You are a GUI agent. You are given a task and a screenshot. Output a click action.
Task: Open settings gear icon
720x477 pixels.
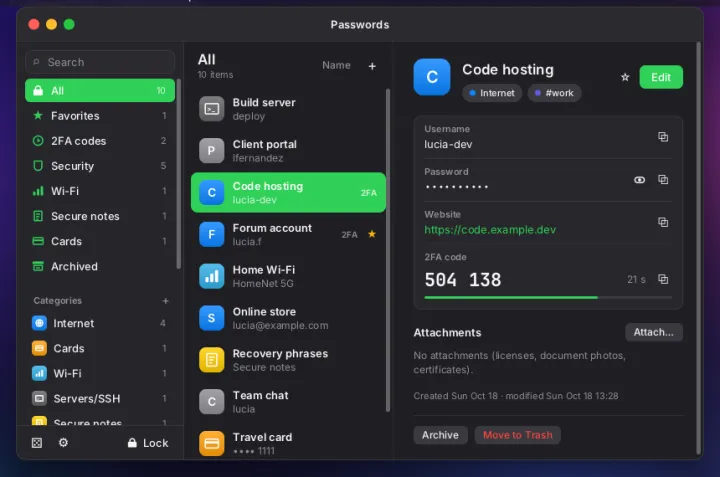[63, 443]
